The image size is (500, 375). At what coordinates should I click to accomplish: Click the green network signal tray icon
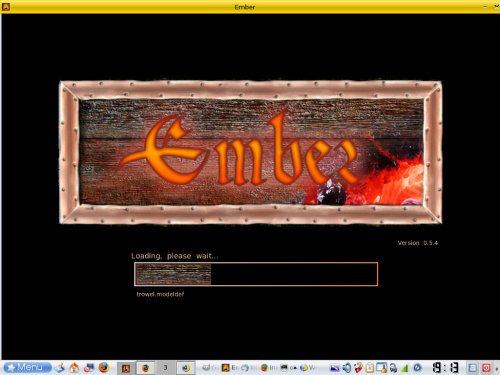point(404,368)
